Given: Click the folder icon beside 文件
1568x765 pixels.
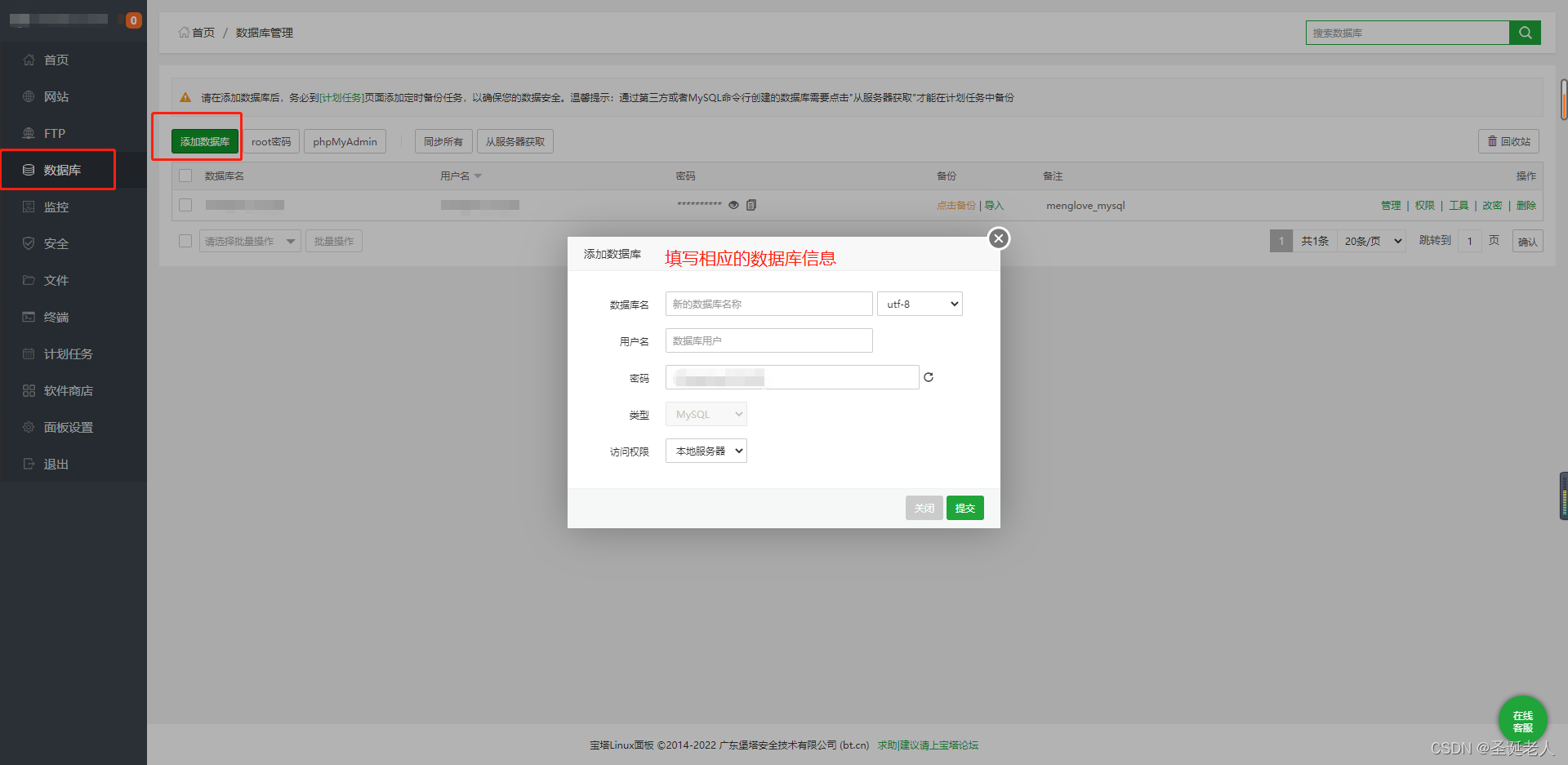Looking at the screenshot, I should (29, 280).
